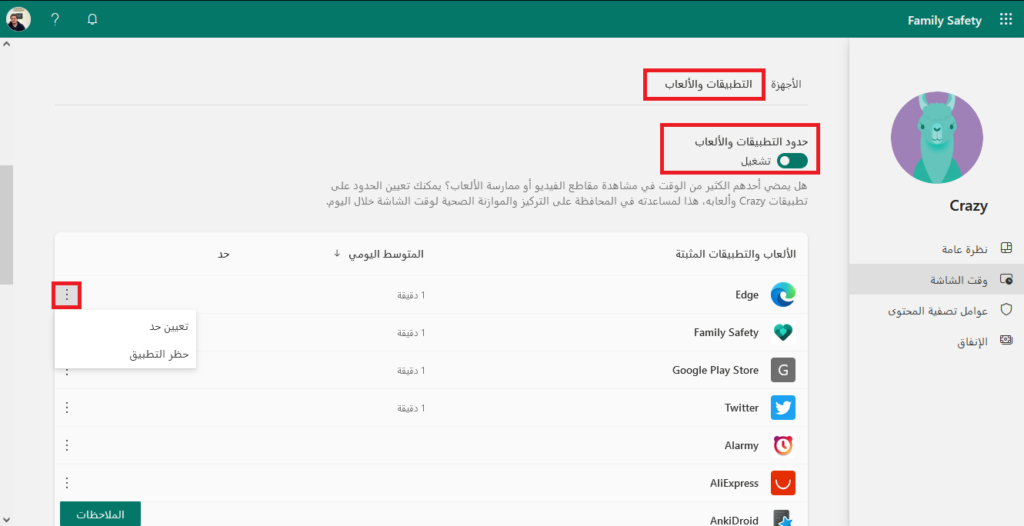Click the Family Safety header title
Image resolution: width=1024 pixels, height=526 pixels.
[x=944, y=20]
